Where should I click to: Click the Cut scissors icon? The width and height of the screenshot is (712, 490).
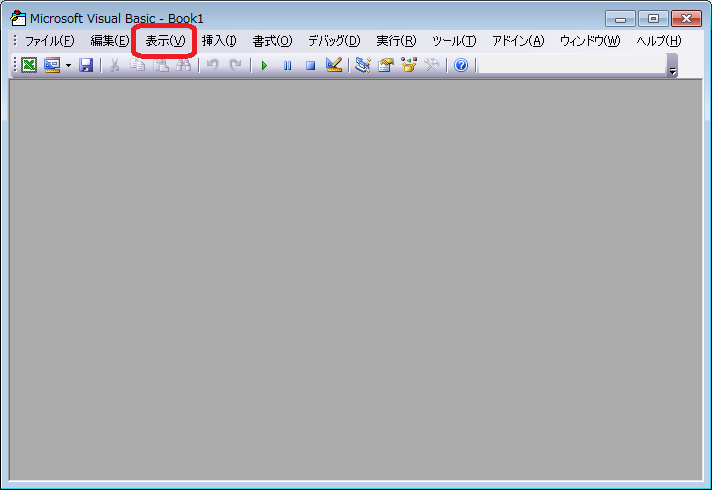pos(114,65)
